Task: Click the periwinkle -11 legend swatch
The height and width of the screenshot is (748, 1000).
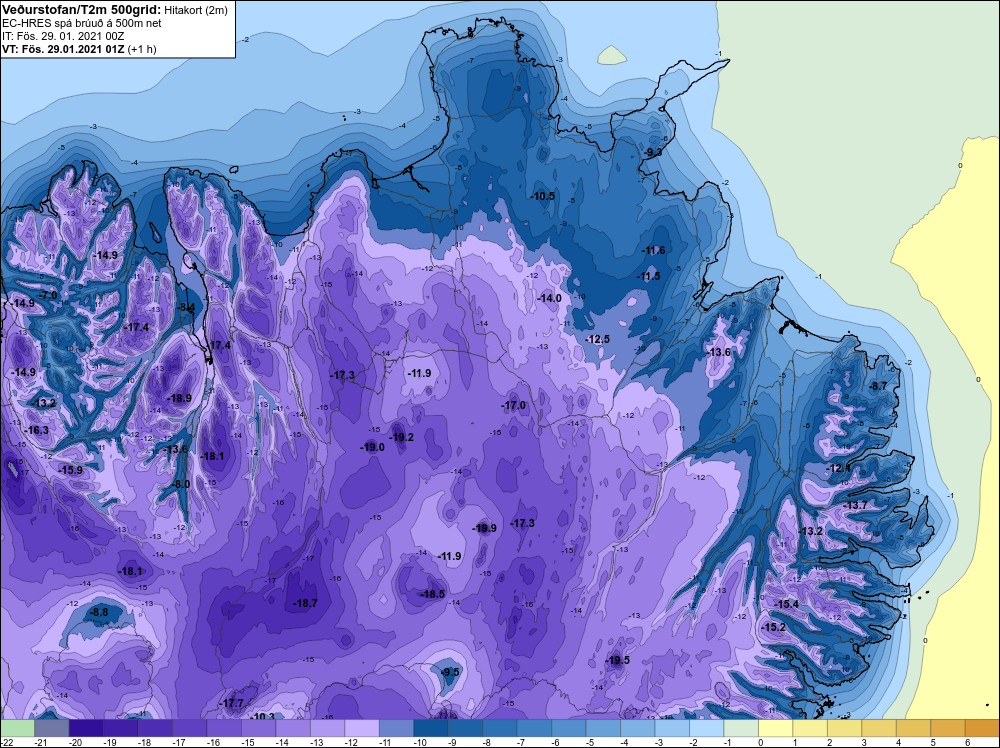Action: (396, 728)
